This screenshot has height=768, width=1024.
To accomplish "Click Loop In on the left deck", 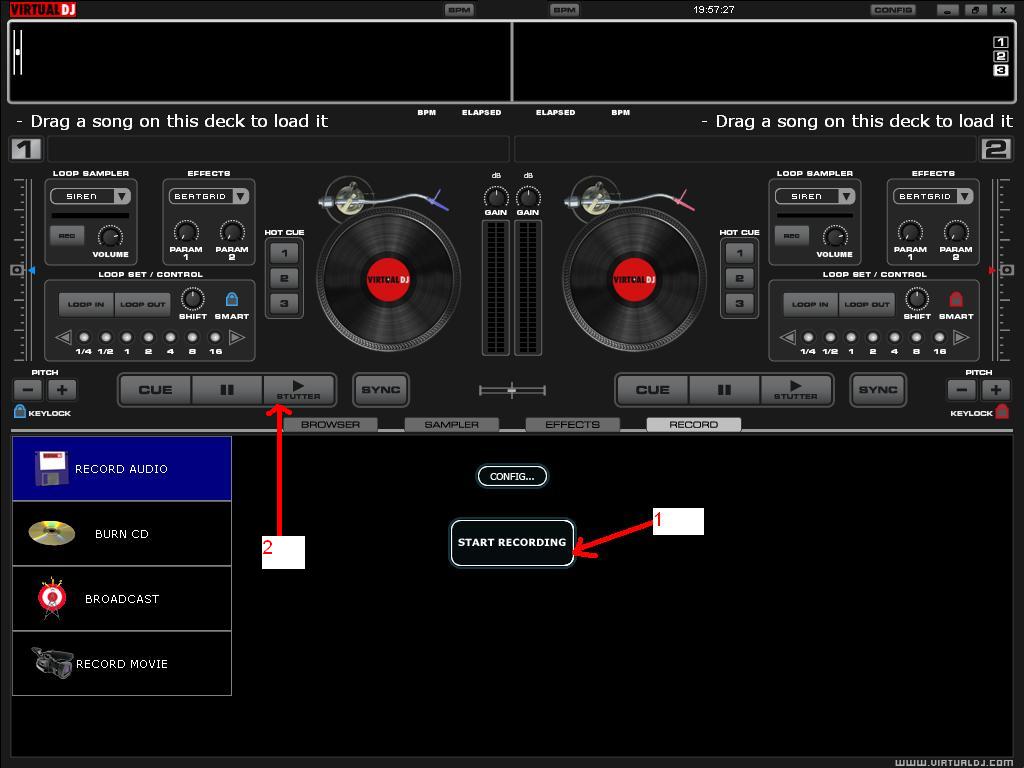I will [x=86, y=304].
